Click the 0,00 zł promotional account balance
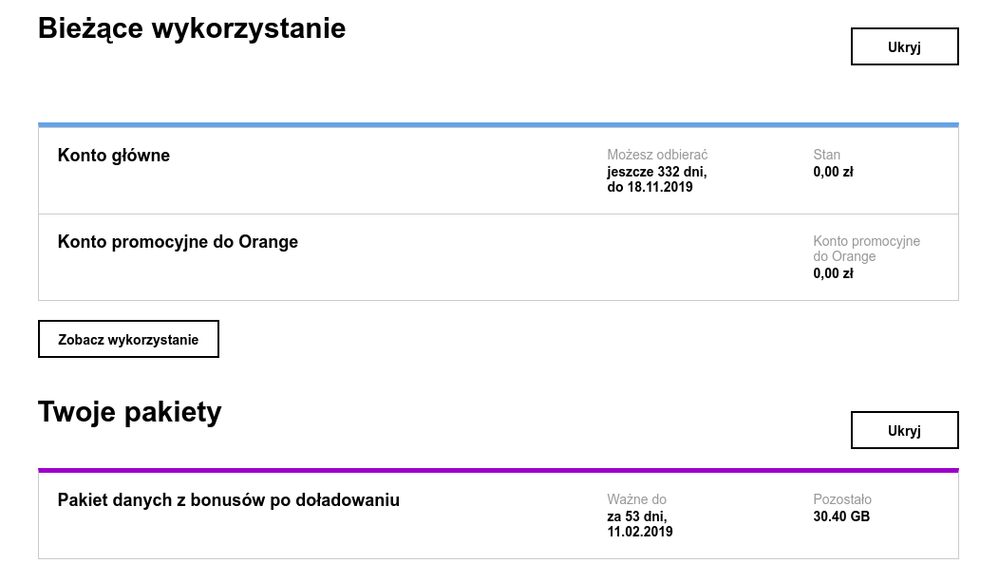The image size is (999, 580). (833, 273)
